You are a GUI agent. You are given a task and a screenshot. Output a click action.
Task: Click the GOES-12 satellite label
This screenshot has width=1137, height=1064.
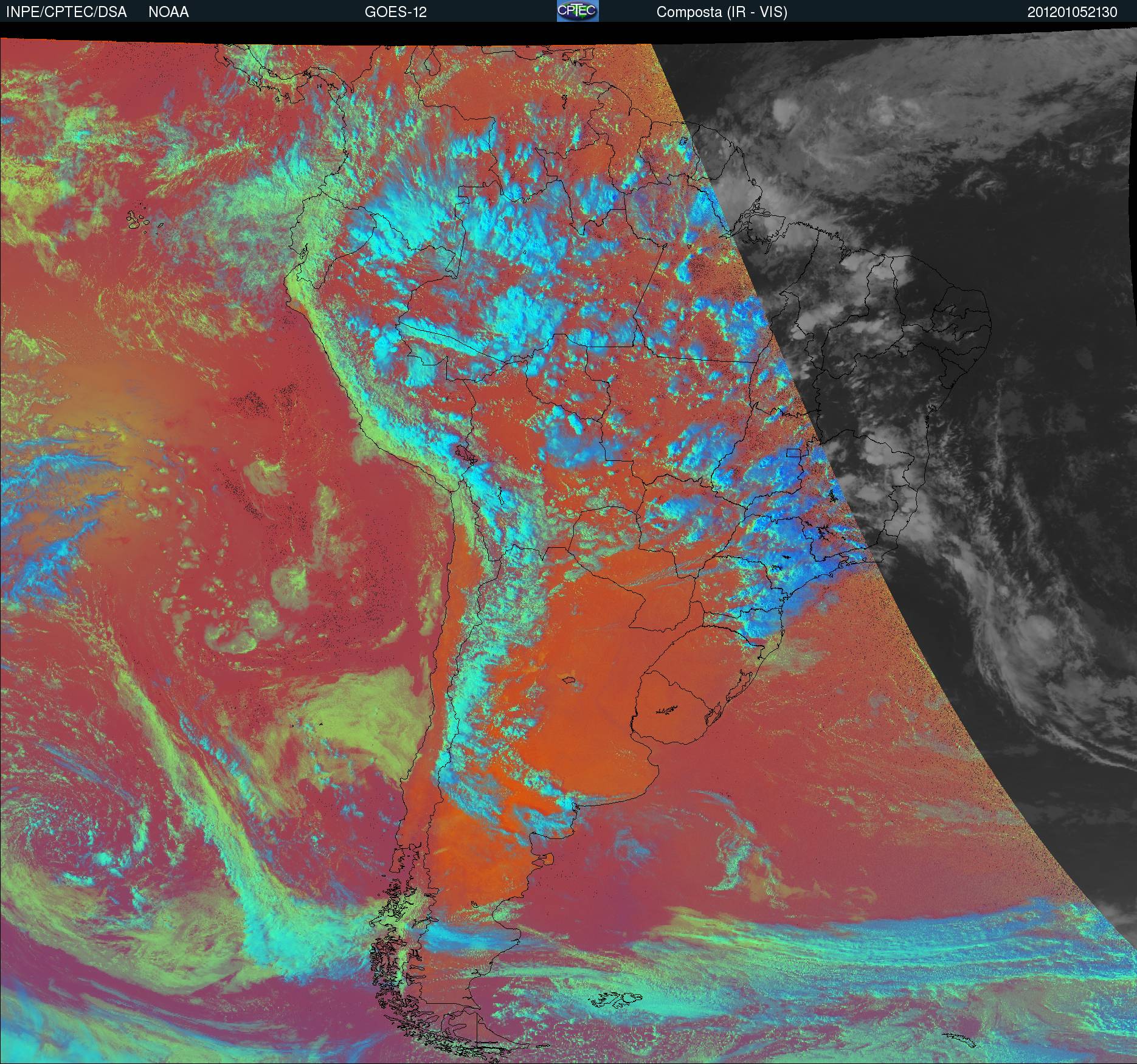pos(395,12)
